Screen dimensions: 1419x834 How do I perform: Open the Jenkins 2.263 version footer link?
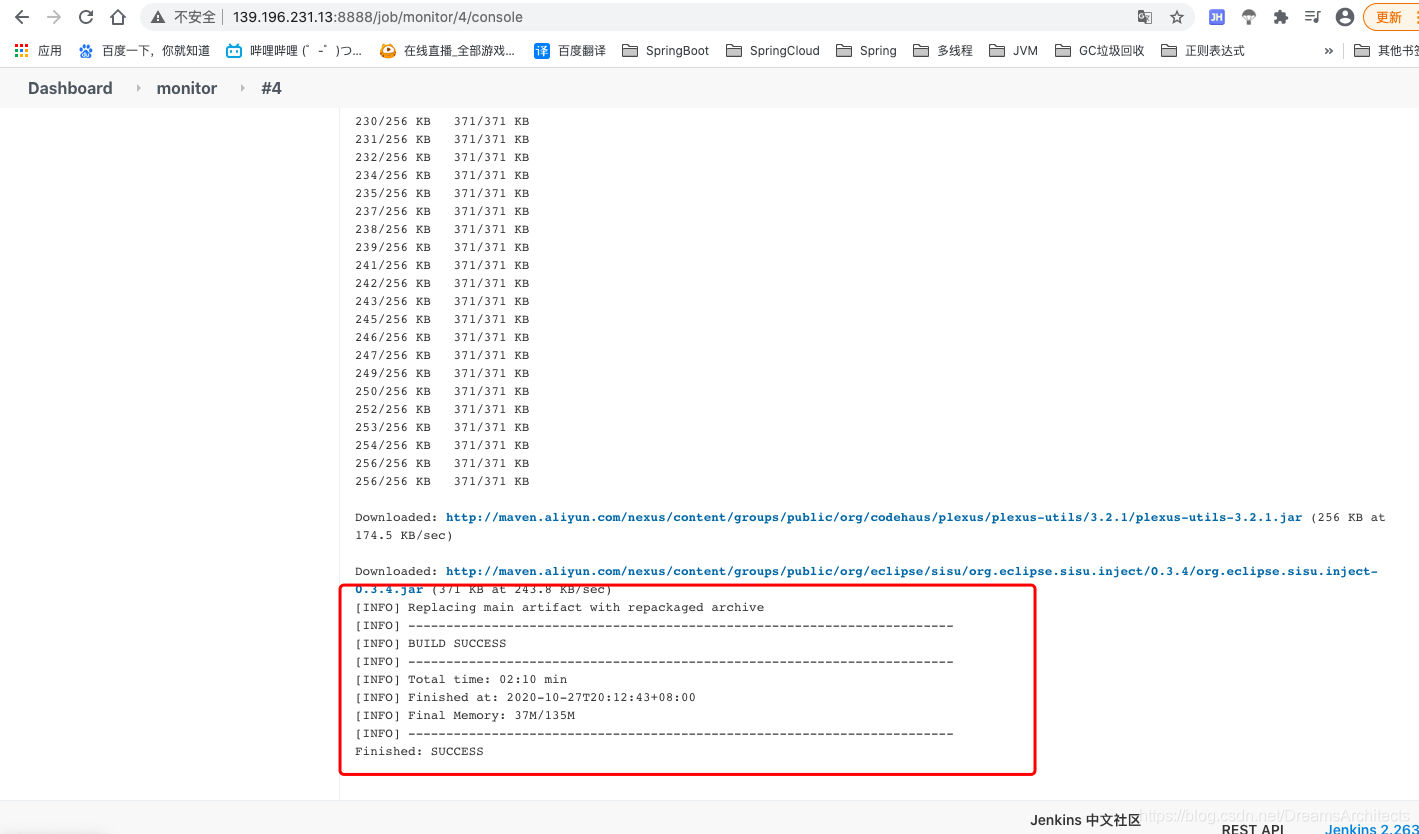[x=1371, y=828]
